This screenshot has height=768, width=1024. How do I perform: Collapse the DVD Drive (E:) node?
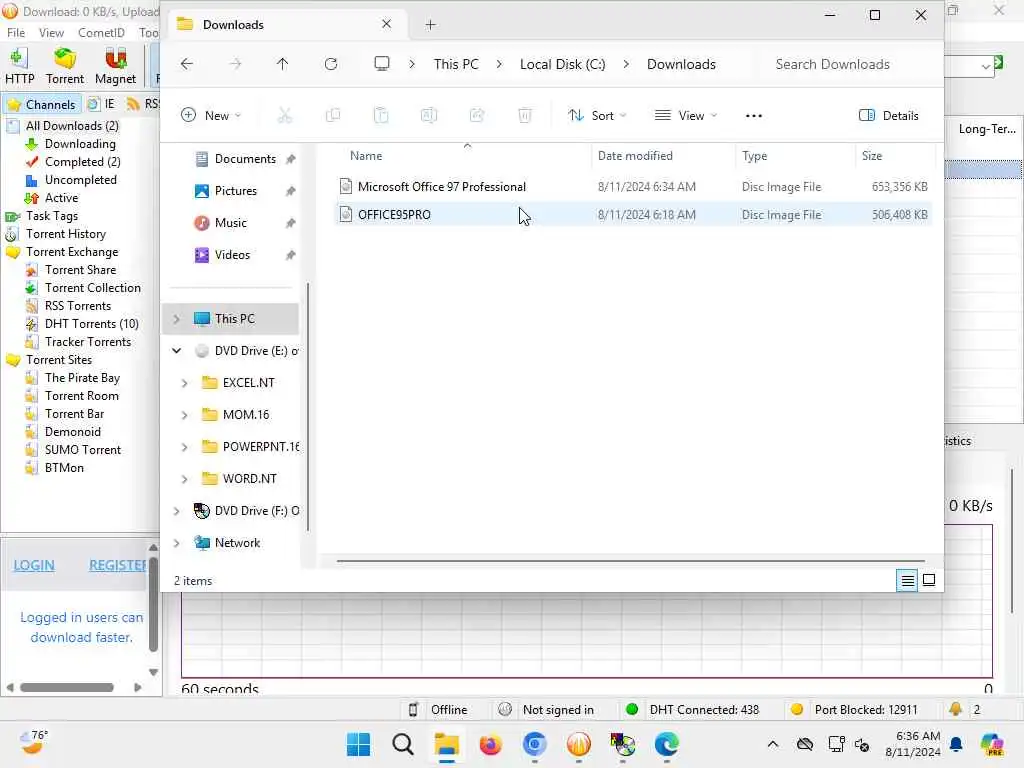point(176,351)
